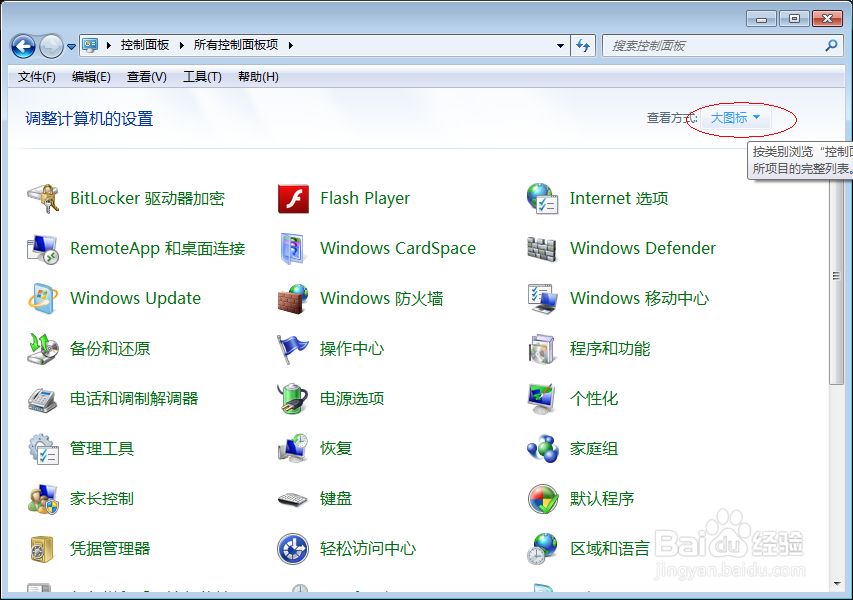Open the 键盘 text link
The height and width of the screenshot is (600, 853).
coord(336,499)
